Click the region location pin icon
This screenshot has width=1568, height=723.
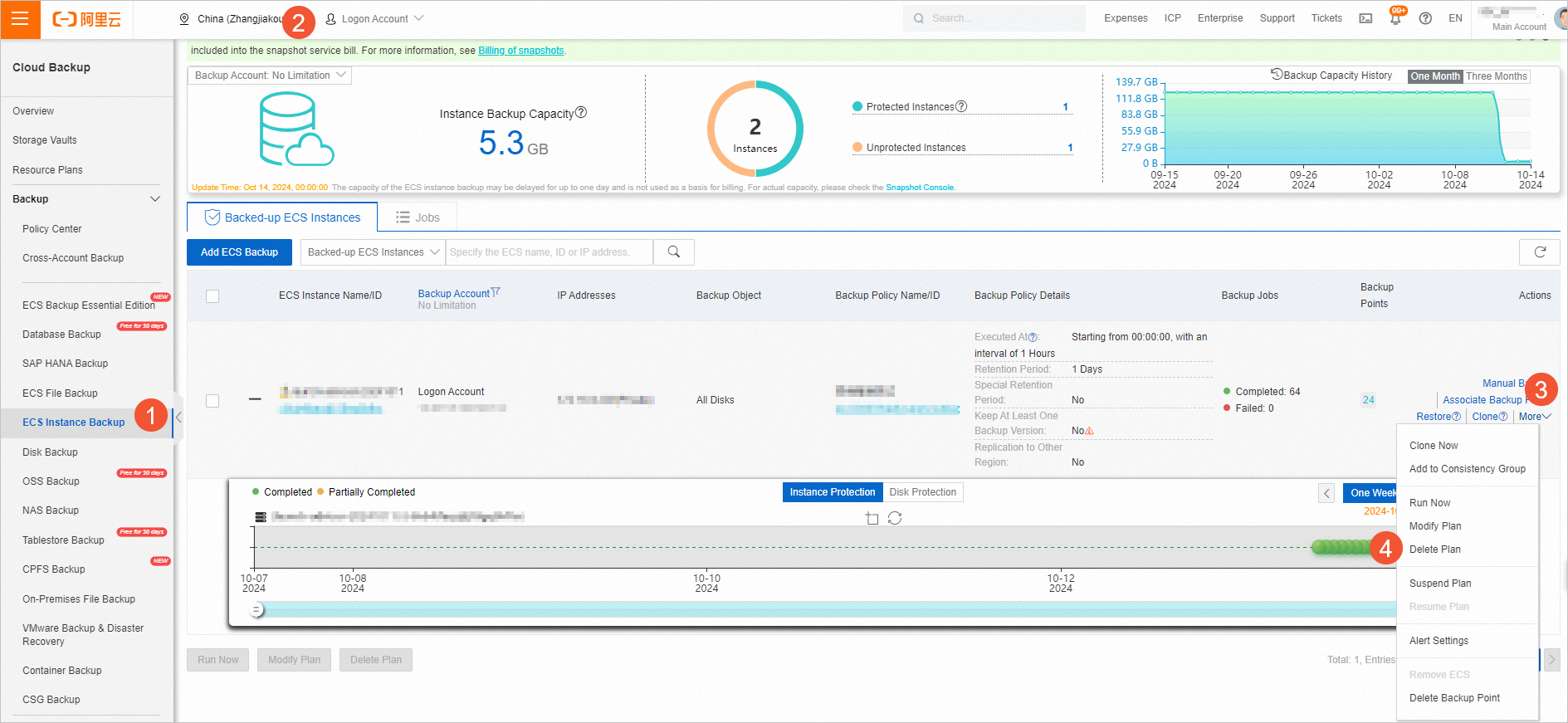pyautogui.click(x=184, y=19)
